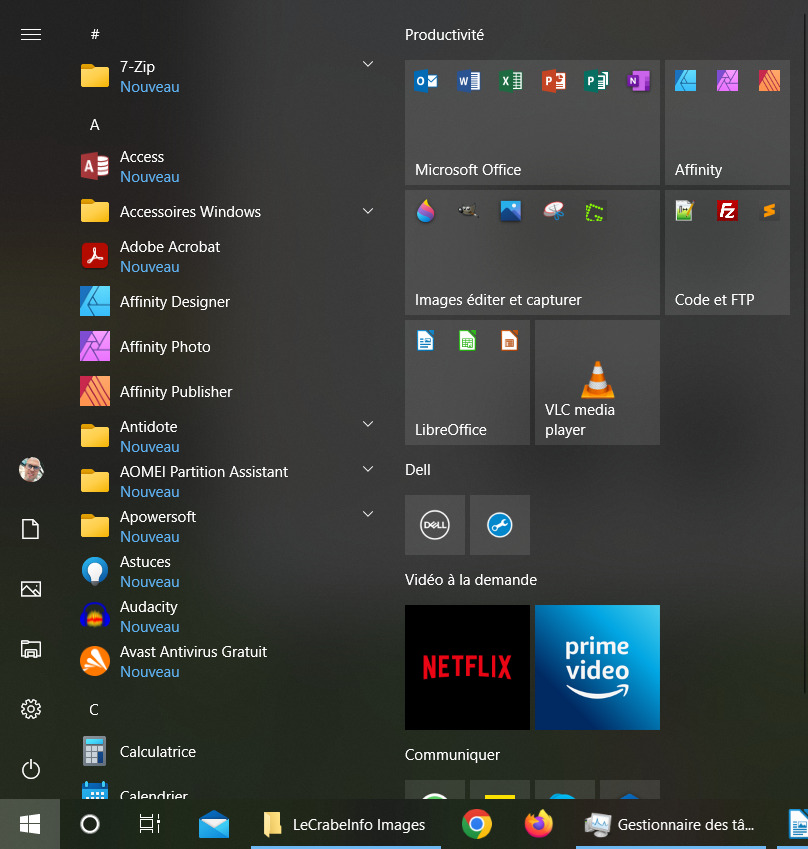This screenshot has height=849, width=808.
Task: Launch GIMP from Images éditer et capturer
Action: click(x=468, y=211)
